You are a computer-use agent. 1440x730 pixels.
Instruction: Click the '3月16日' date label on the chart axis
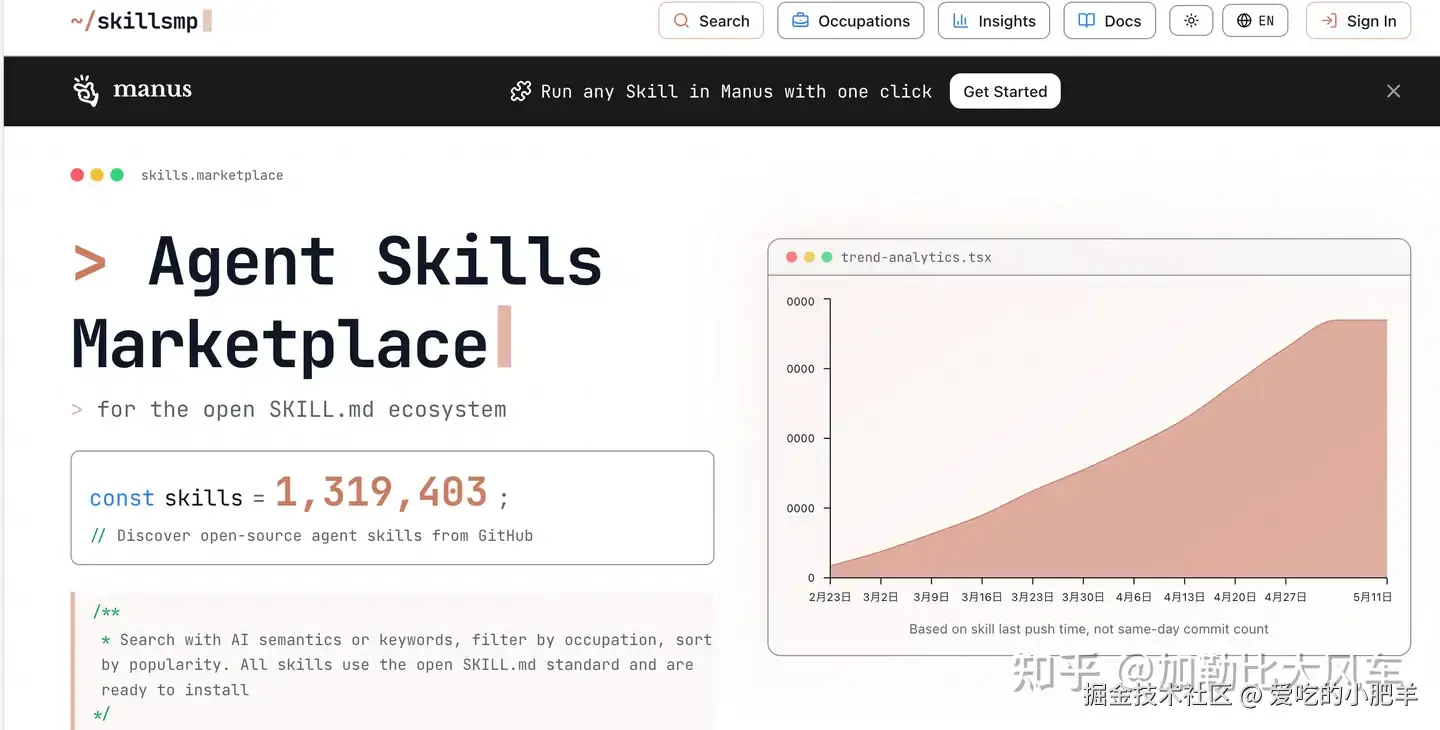982,597
